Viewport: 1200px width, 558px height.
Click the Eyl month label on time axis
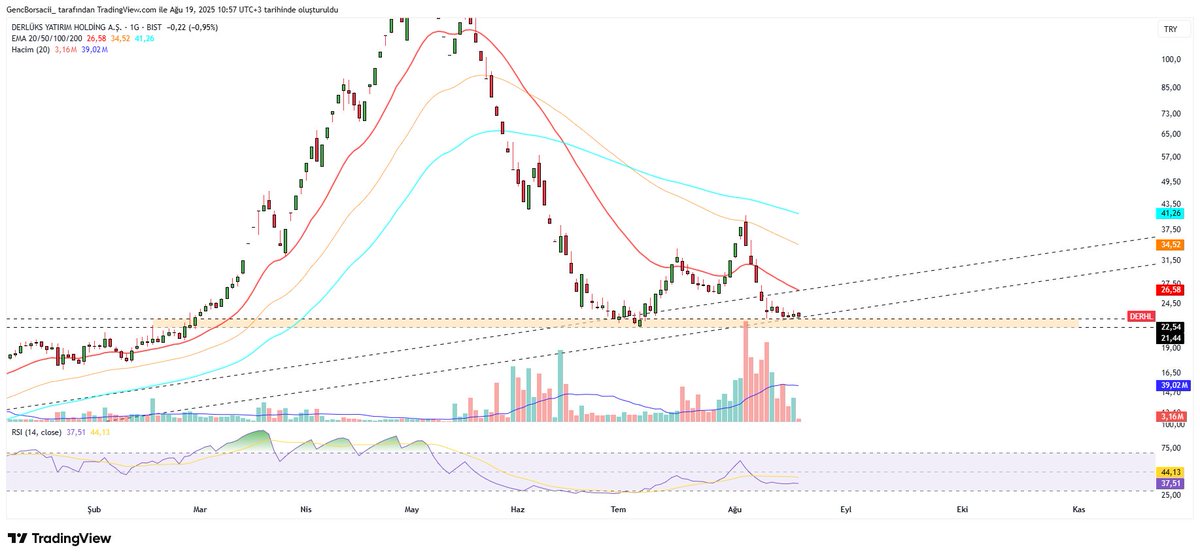point(845,510)
